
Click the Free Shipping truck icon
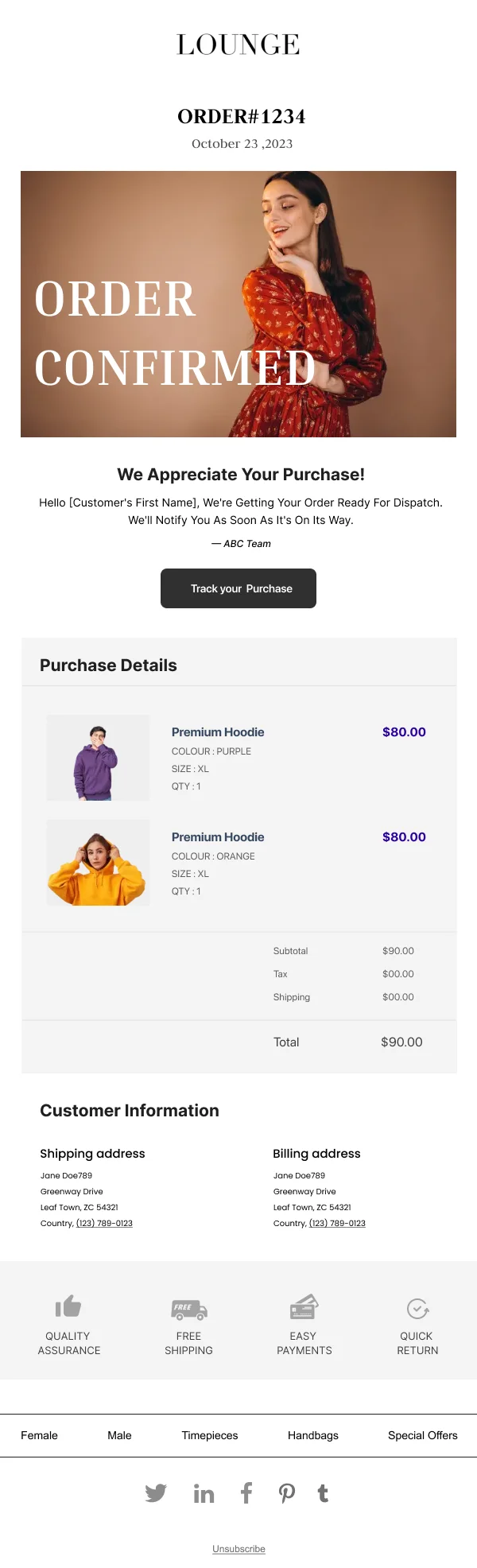pos(188,1307)
